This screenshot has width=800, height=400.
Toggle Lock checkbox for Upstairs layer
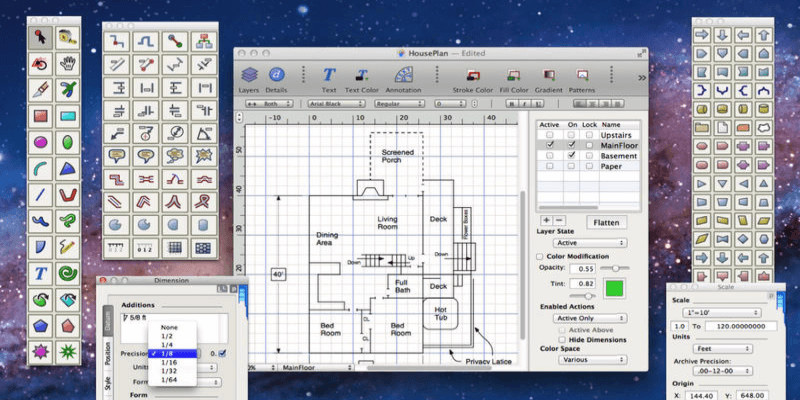click(x=589, y=135)
